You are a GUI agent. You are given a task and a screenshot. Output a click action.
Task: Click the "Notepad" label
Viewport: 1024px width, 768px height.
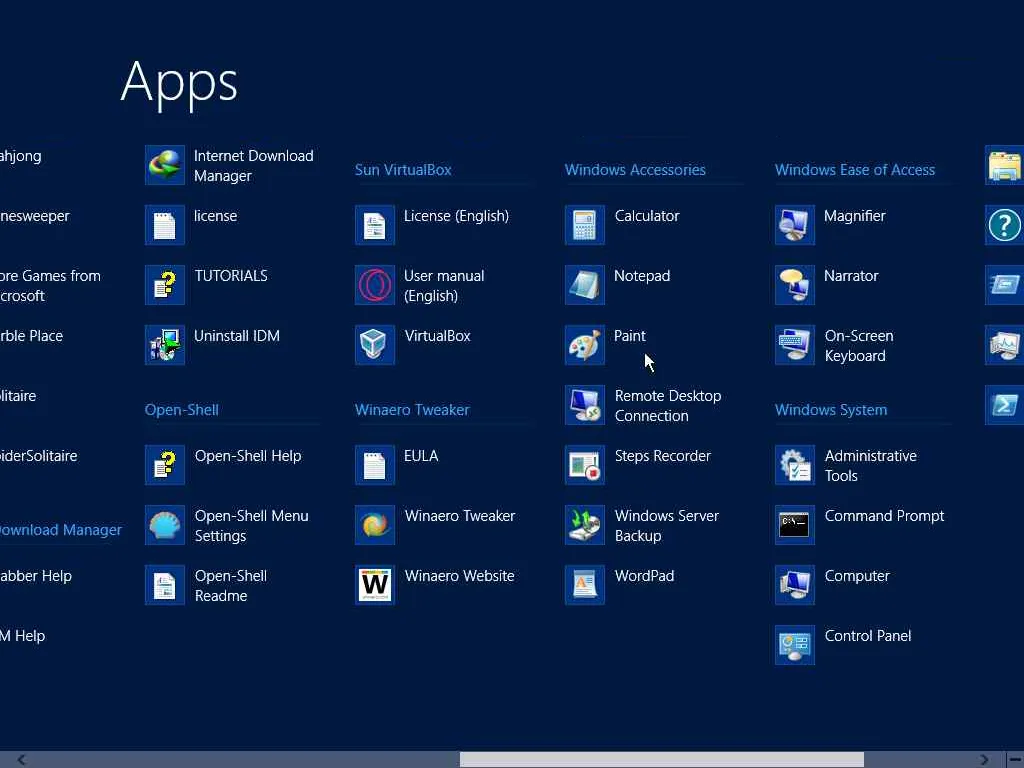click(x=642, y=276)
